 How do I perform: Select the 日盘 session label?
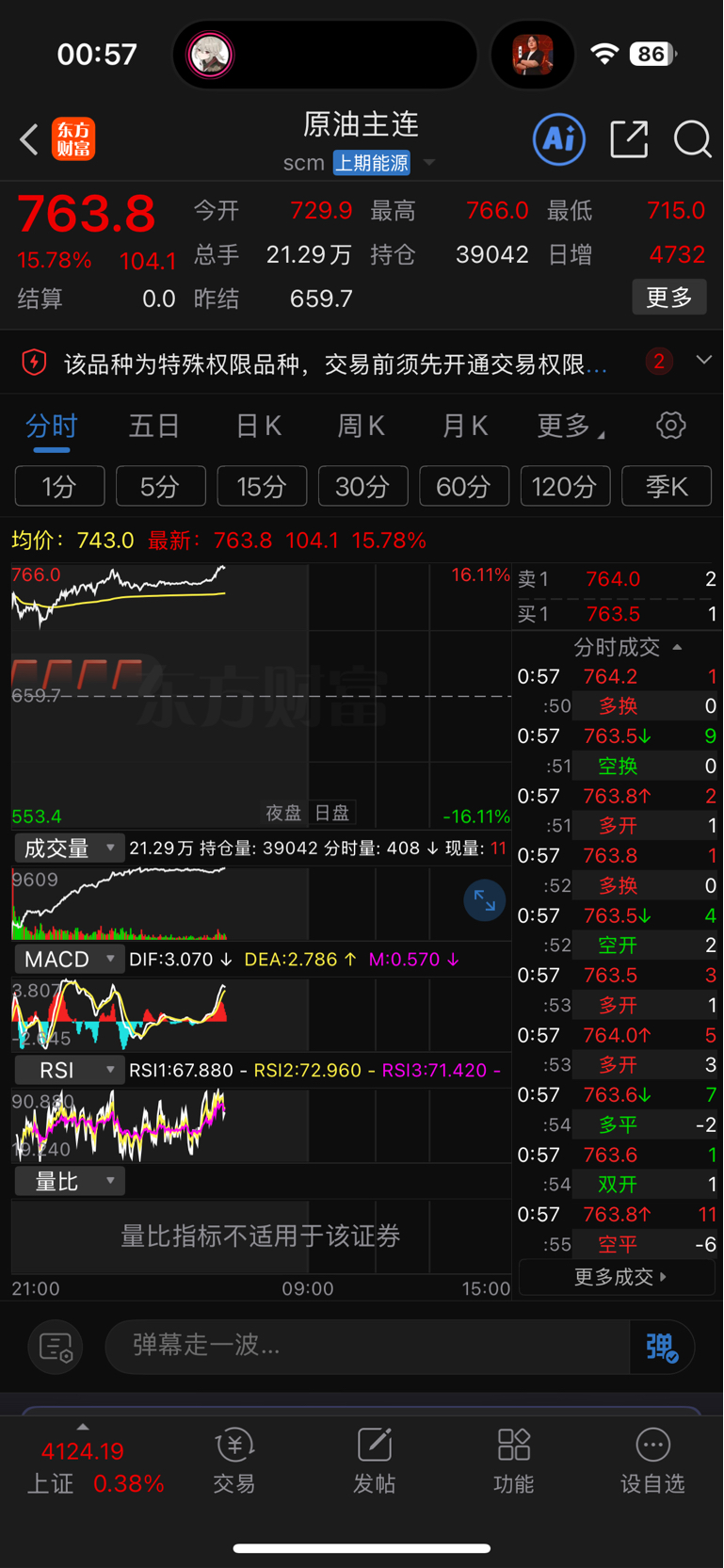pyautogui.click(x=331, y=813)
